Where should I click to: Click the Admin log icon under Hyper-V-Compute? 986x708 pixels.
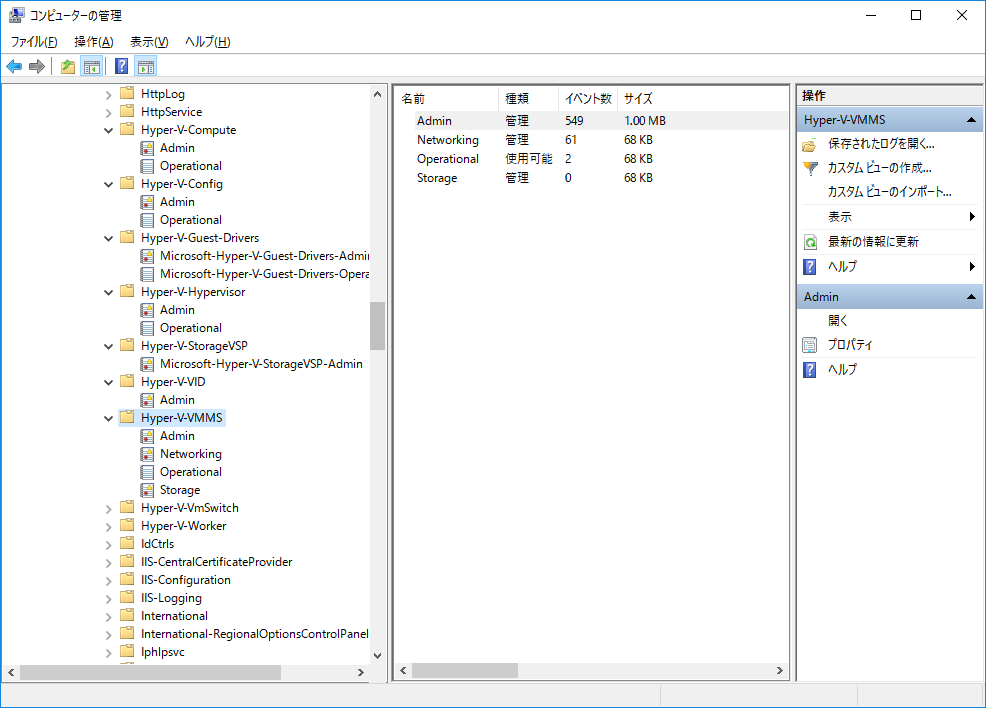click(x=147, y=148)
